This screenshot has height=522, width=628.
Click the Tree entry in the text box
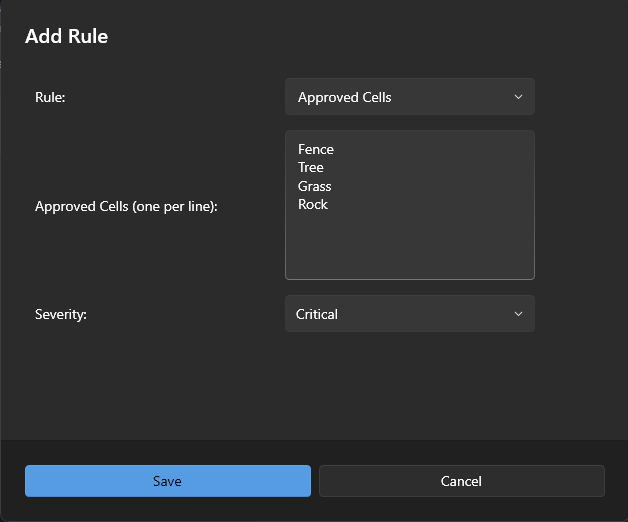point(311,167)
